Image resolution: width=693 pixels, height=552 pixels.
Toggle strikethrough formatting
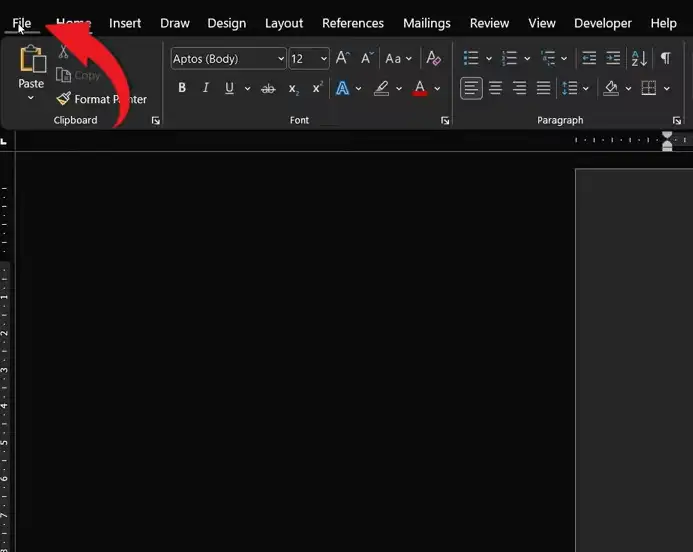[268, 88]
